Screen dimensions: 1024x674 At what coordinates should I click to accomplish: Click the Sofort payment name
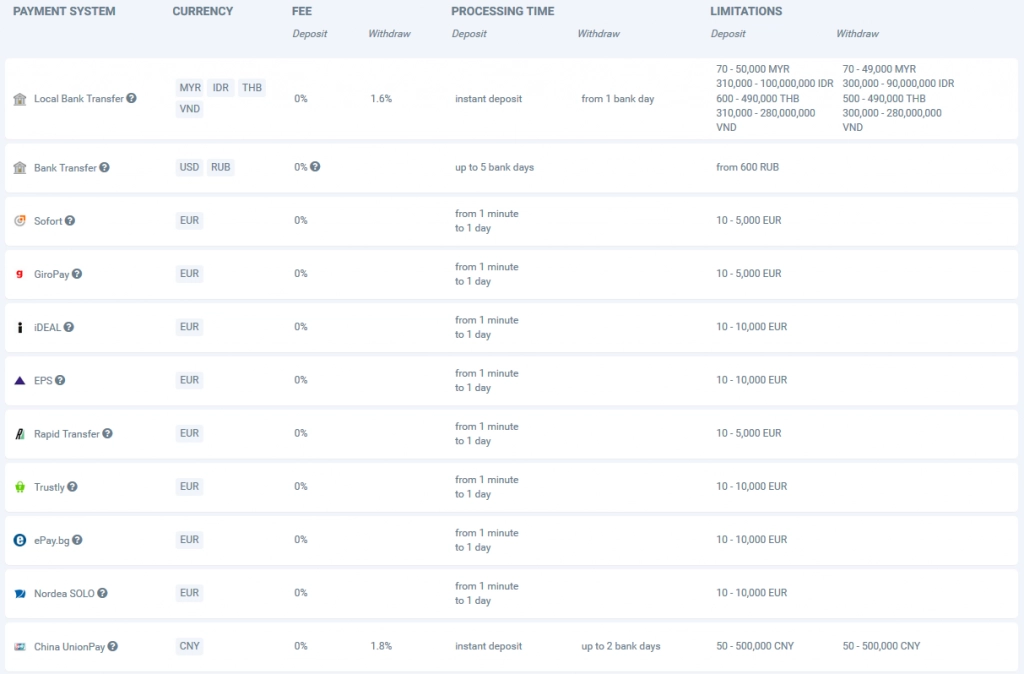[48, 221]
